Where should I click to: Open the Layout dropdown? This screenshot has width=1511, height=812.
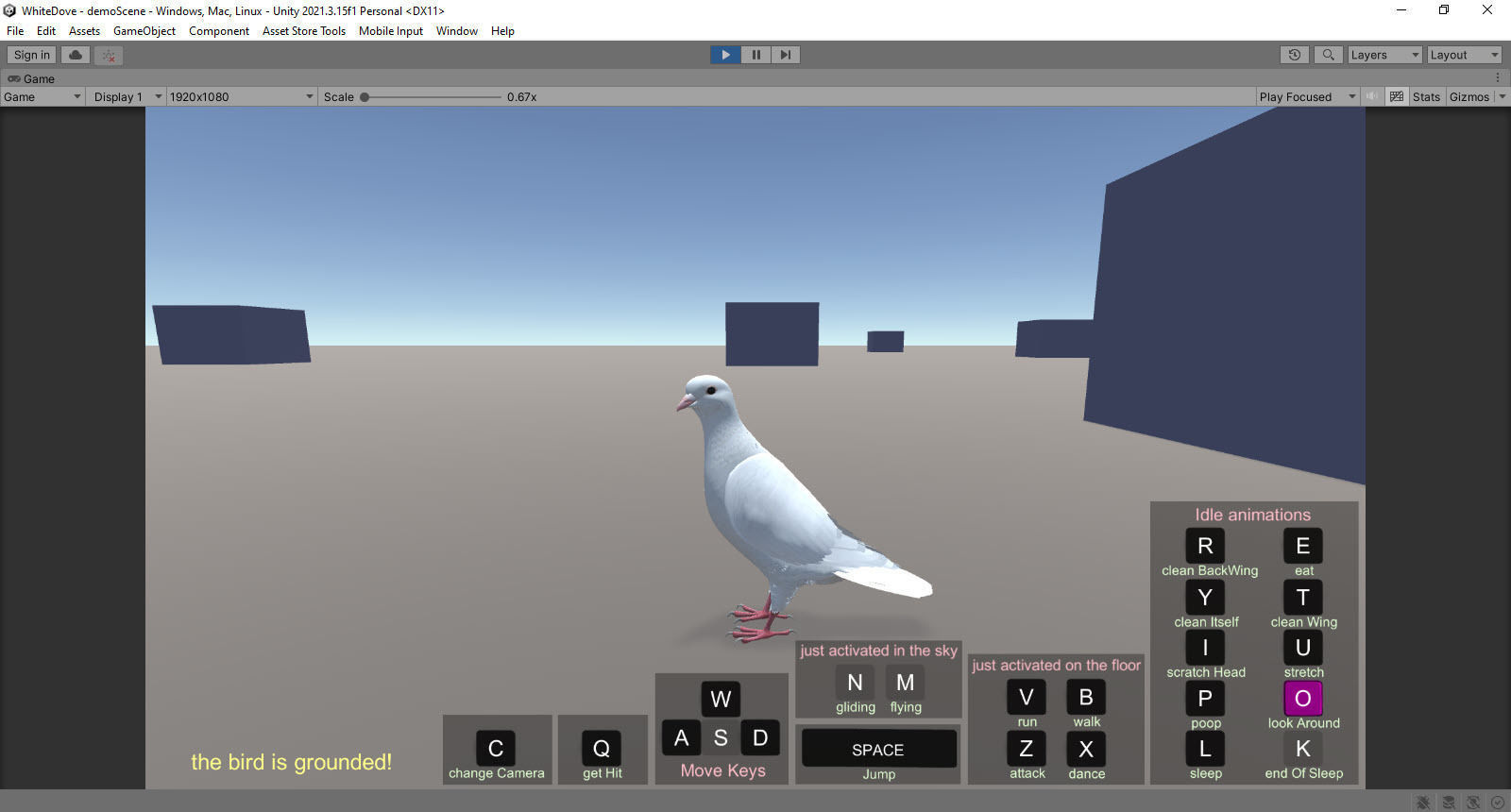(1464, 55)
